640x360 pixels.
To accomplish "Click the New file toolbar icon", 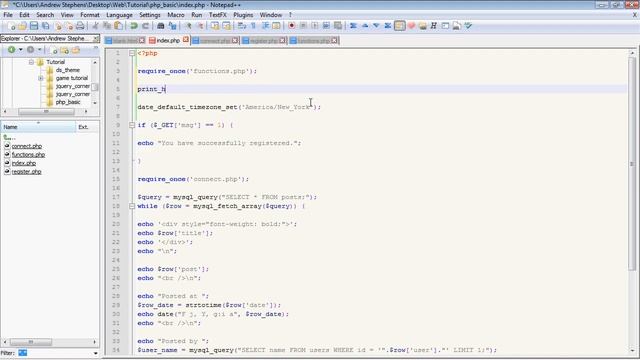I will (11, 26).
